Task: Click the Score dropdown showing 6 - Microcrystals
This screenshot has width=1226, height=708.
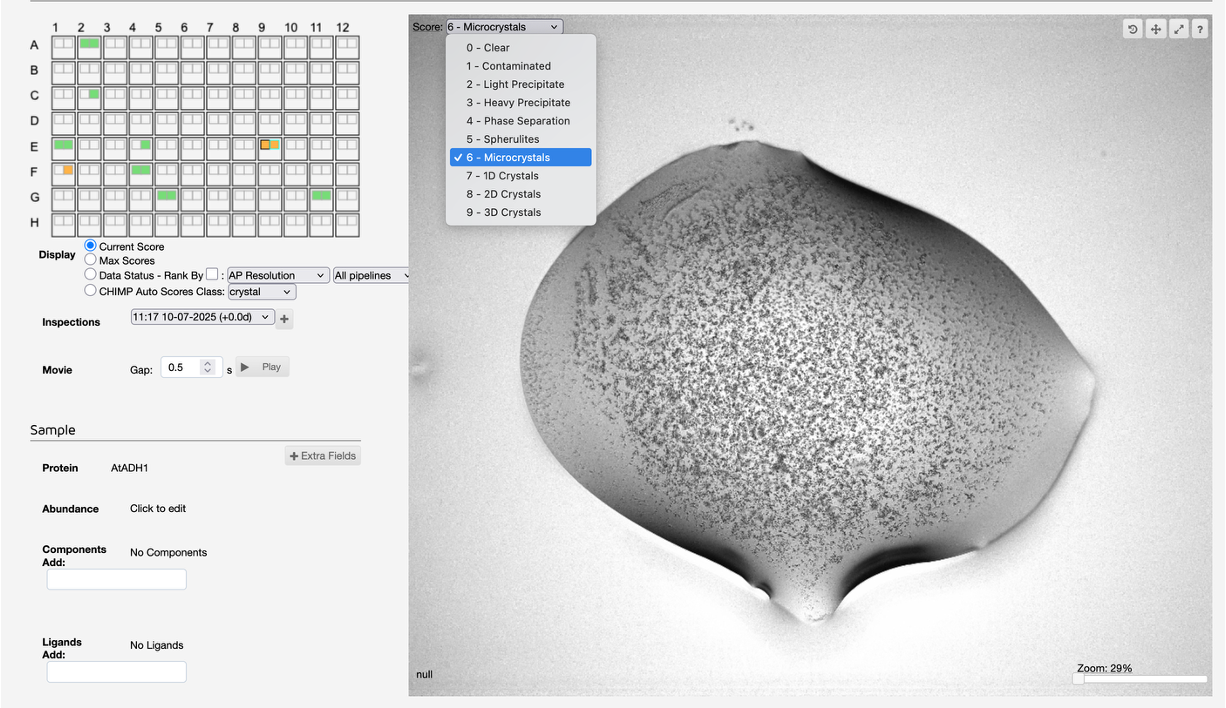Action: (504, 27)
